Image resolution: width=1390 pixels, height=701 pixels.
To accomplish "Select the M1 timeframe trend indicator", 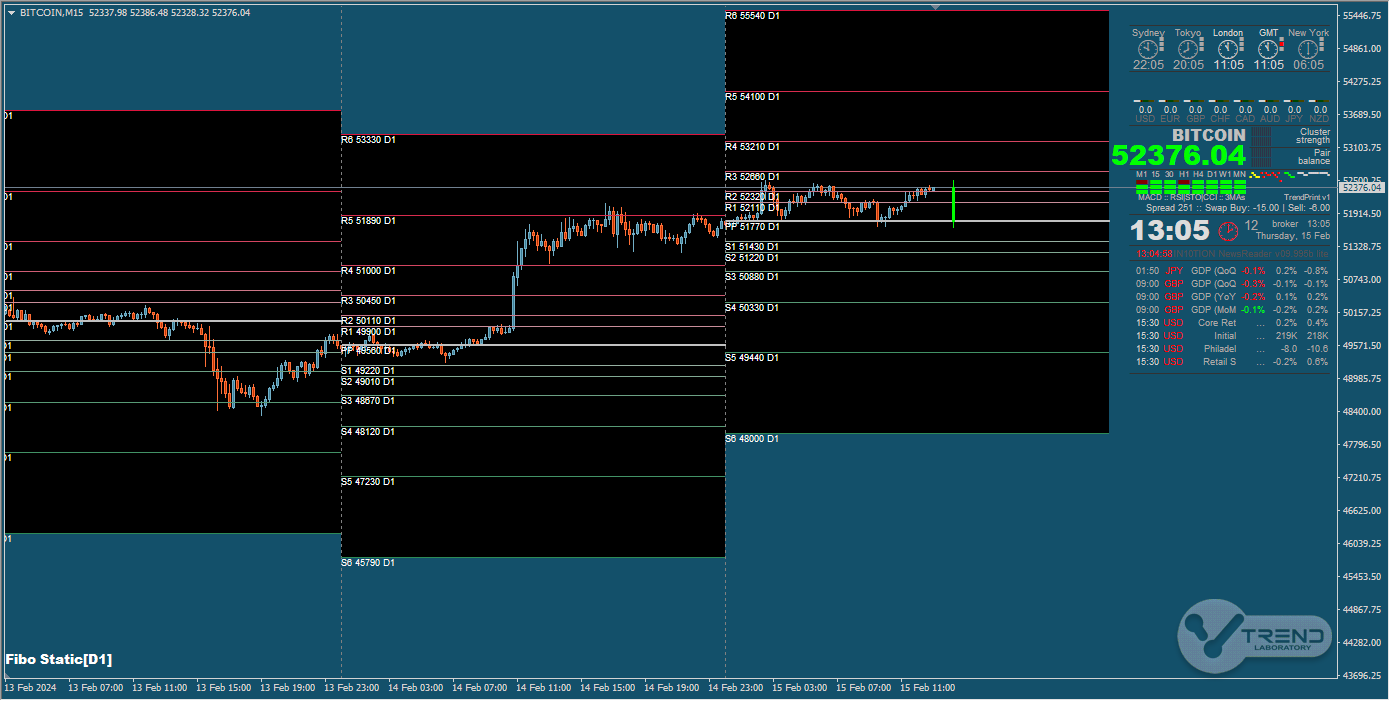I will (1142, 181).
